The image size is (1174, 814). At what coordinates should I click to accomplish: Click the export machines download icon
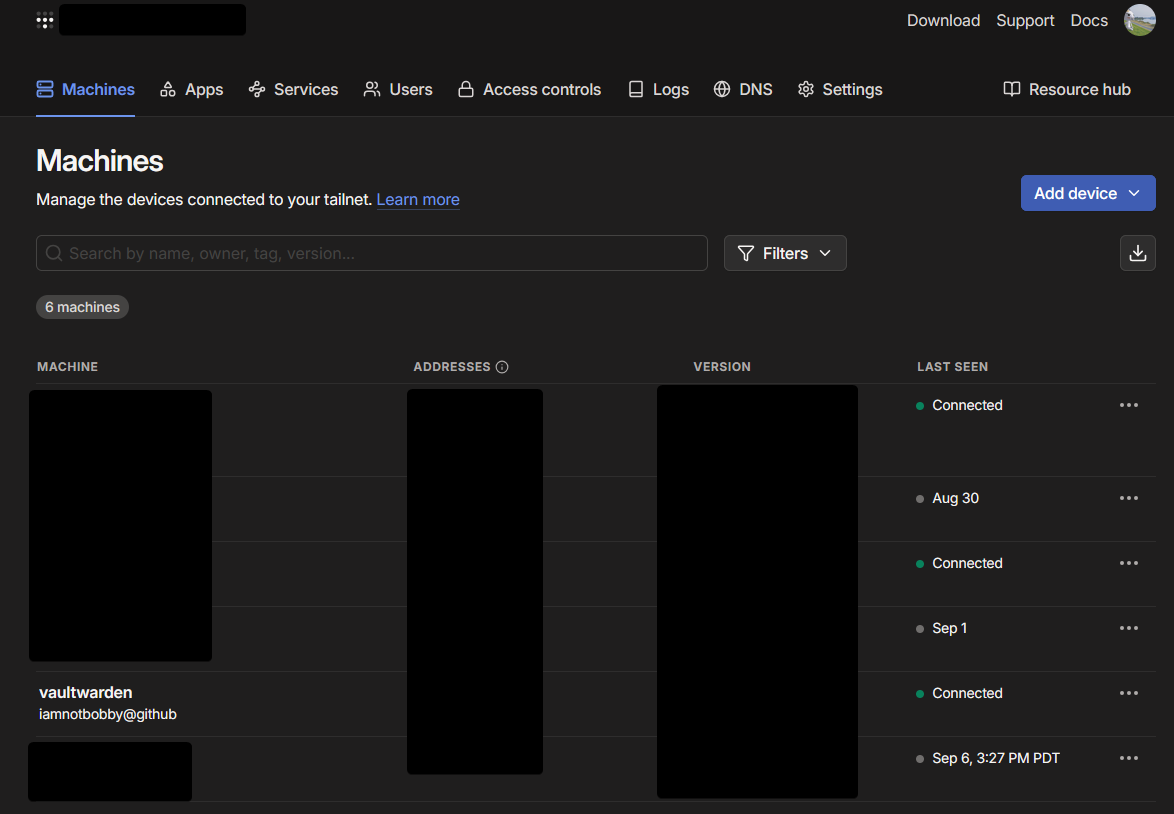1137,253
